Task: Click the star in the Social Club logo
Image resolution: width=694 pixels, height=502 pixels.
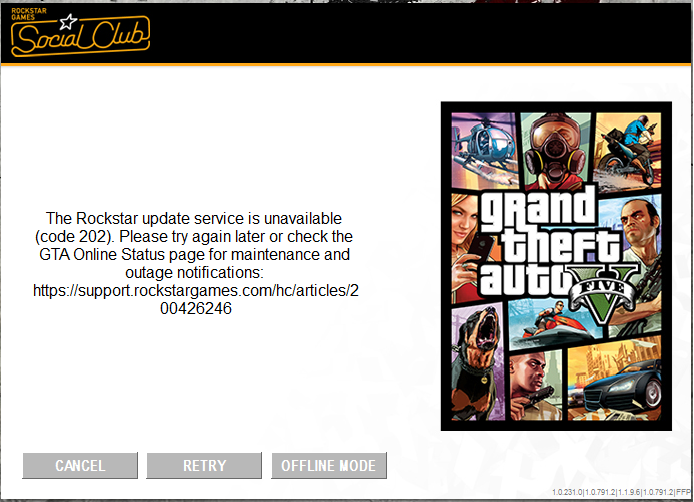Action: click(x=69, y=21)
